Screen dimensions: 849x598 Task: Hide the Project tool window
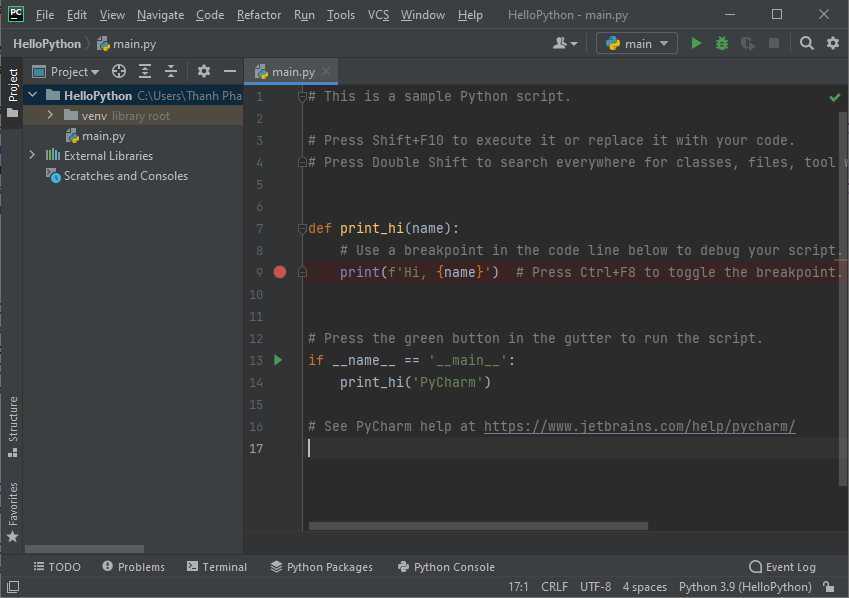(230, 72)
